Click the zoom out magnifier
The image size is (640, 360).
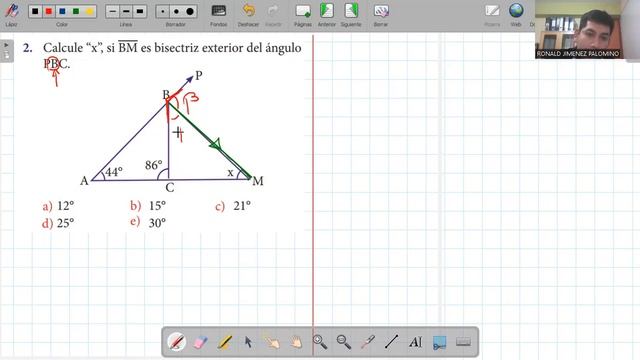click(x=344, y=342)
